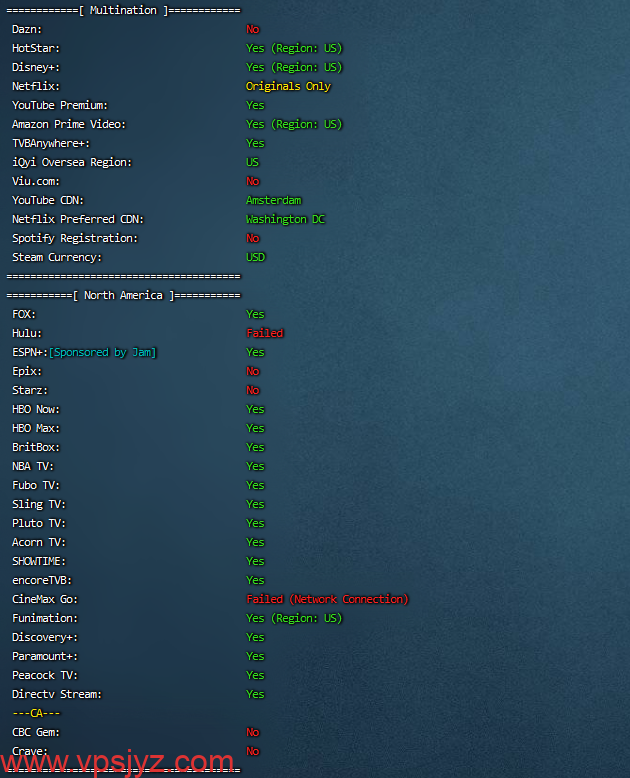Select the Starz: label
This screenshot has width=630, height=778.
(30, 390)
